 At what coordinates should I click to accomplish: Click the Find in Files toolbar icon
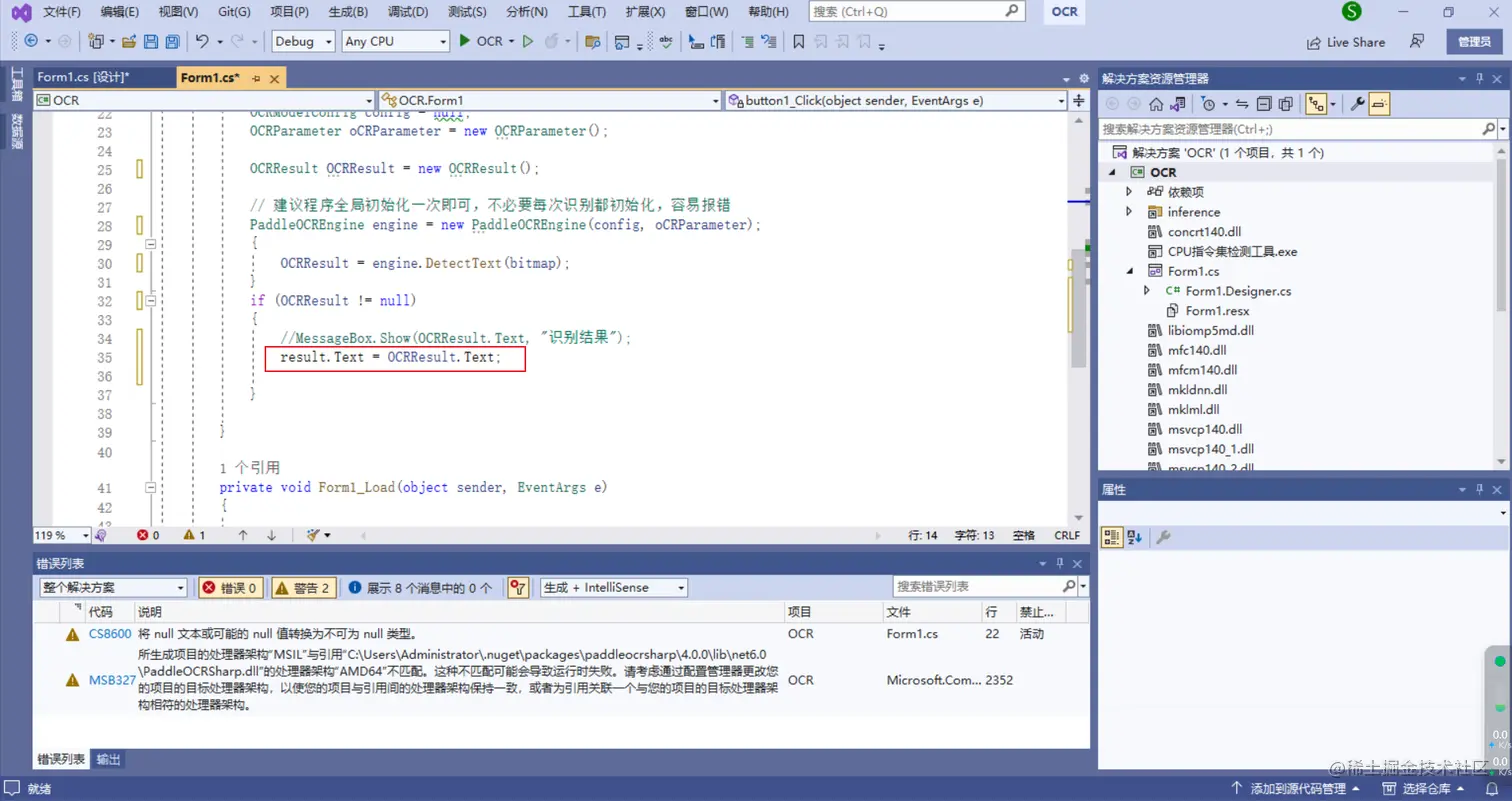592,42
